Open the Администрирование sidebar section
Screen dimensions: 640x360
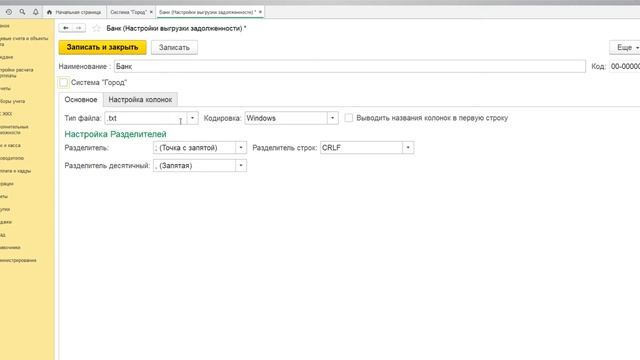18,260
